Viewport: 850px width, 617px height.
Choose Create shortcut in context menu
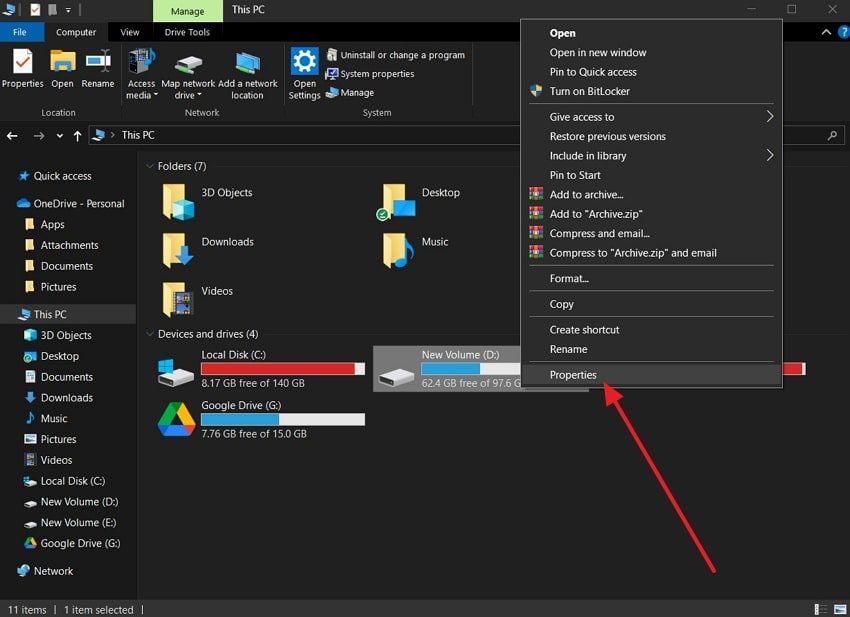click(x=651, y=330)
